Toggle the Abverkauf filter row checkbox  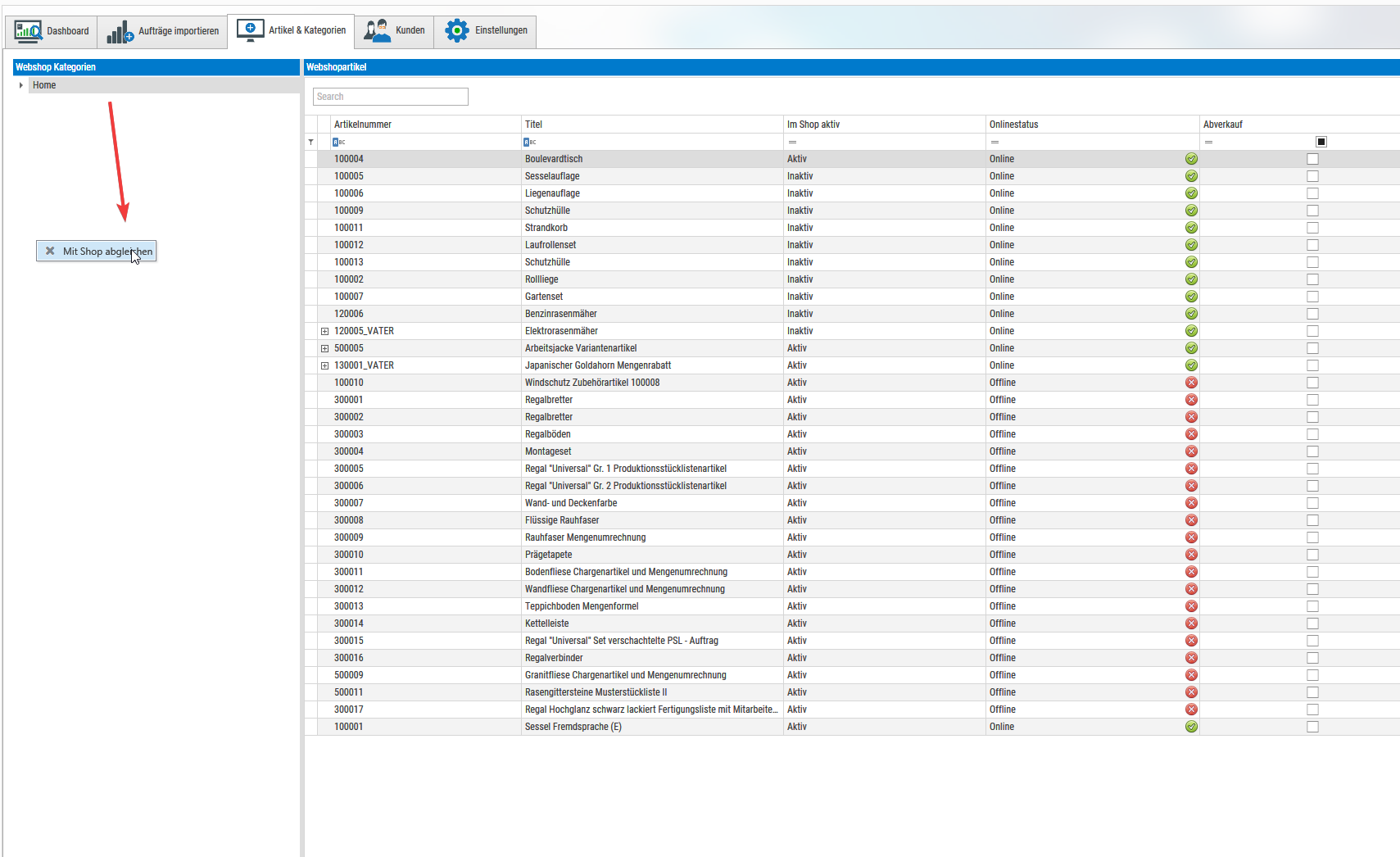1321,142
